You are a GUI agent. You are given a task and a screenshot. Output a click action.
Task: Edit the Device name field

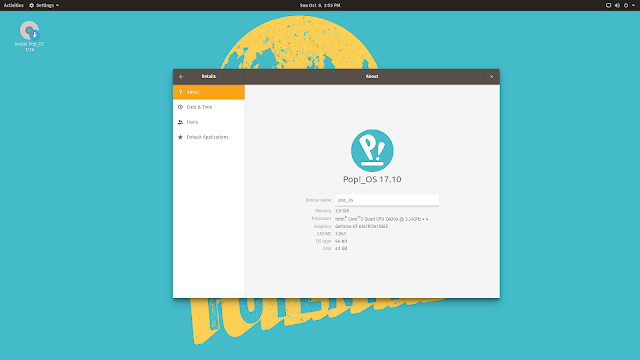coord(387,200)
